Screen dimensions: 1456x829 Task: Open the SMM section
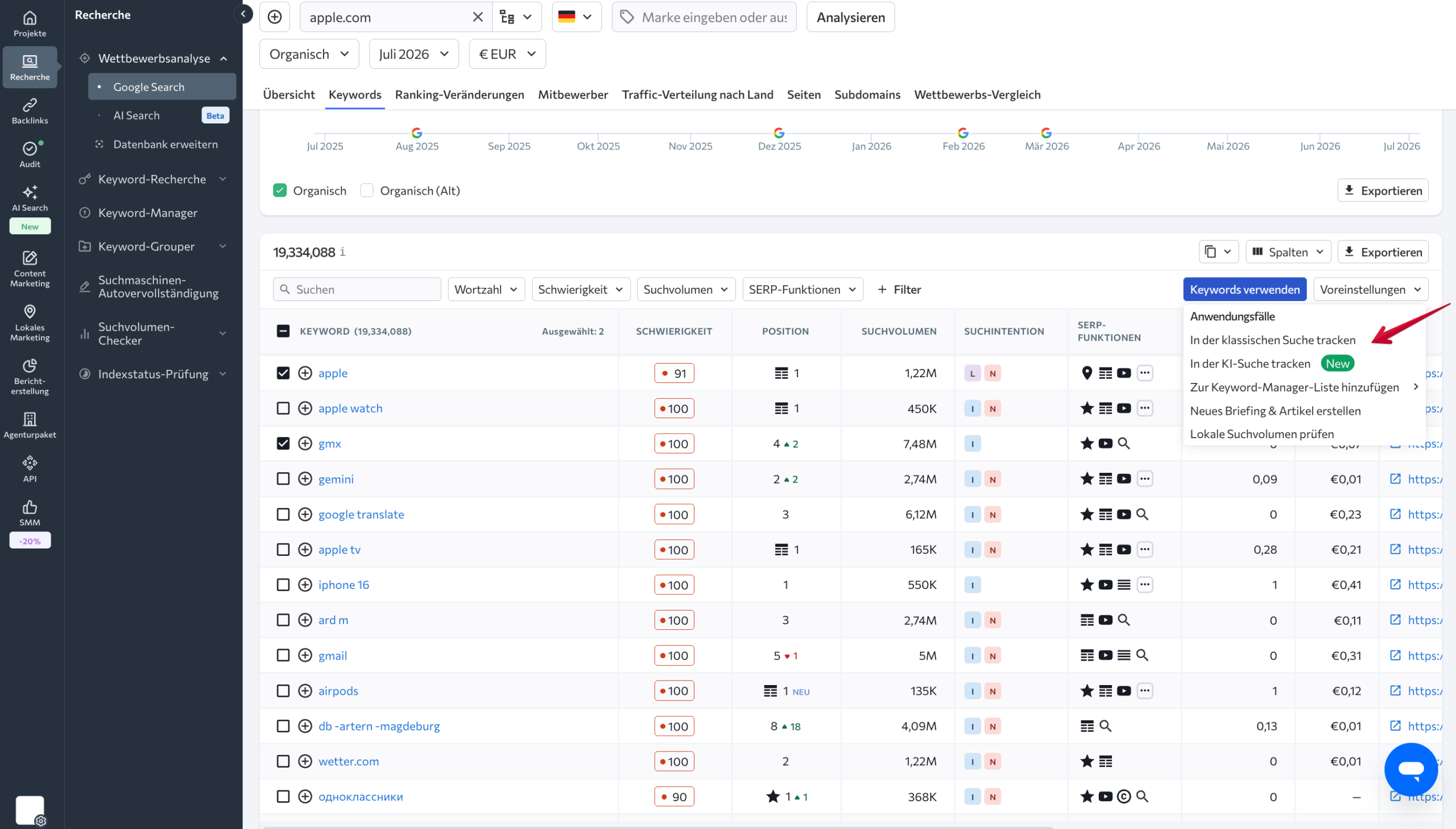pyautogui.click(x=30, y=513)
